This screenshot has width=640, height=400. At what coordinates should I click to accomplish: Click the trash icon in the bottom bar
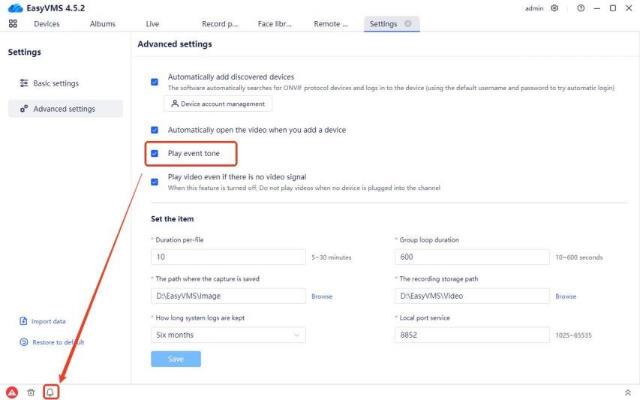click(31, 392)
